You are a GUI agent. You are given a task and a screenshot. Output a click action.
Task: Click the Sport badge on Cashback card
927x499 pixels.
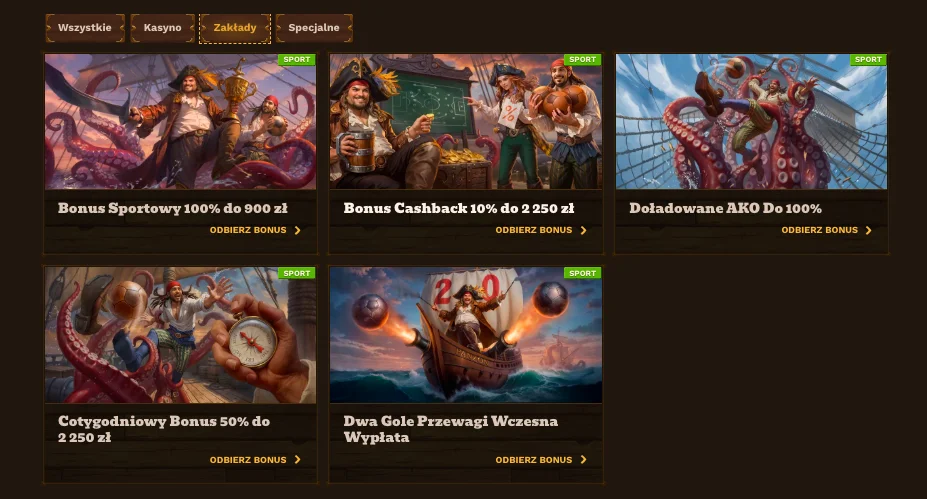[582, 60]
